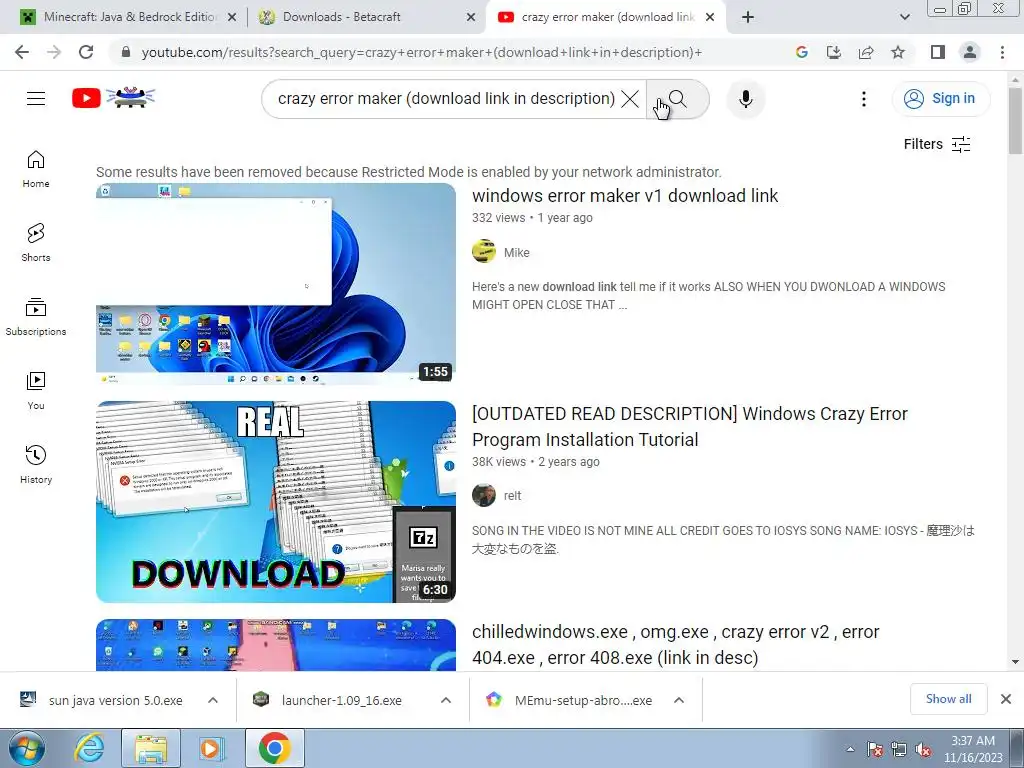The width and height of the screenshot is (1024, 768).
Task: Open Shorts in the sidebar
Action: click(36, 243)
